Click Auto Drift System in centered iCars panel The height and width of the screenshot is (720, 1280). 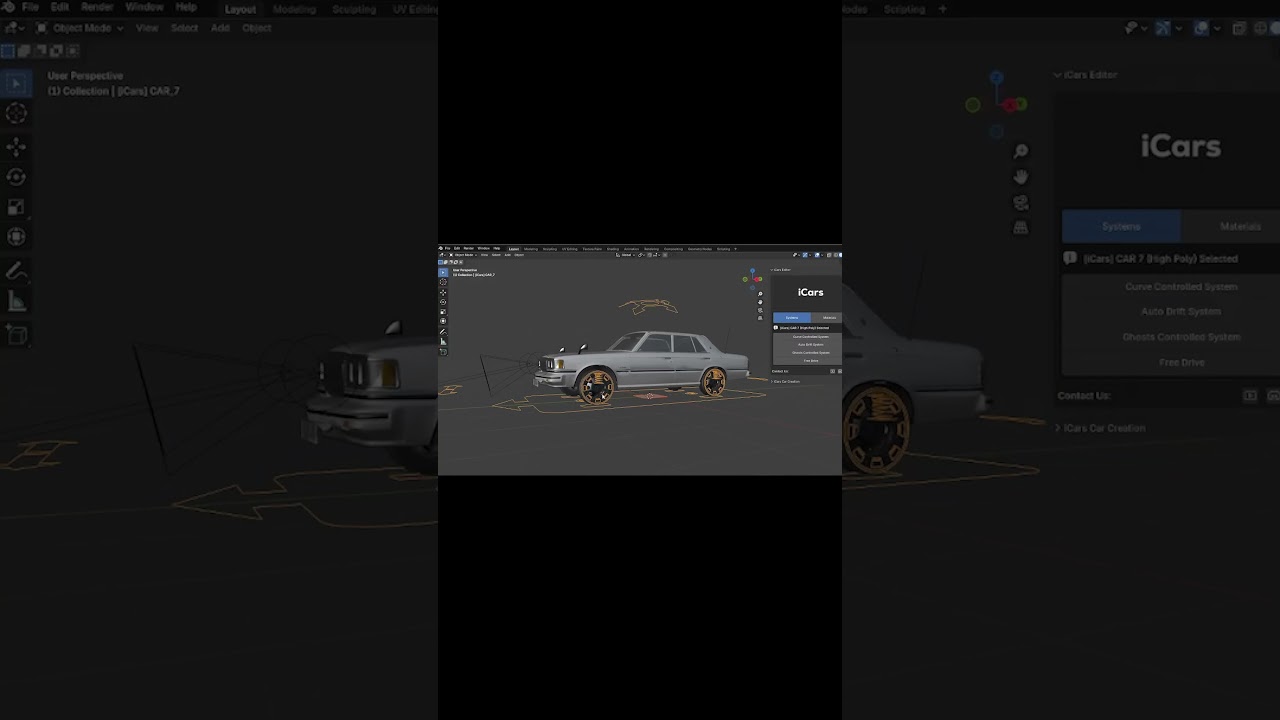(x=808, y=345)
